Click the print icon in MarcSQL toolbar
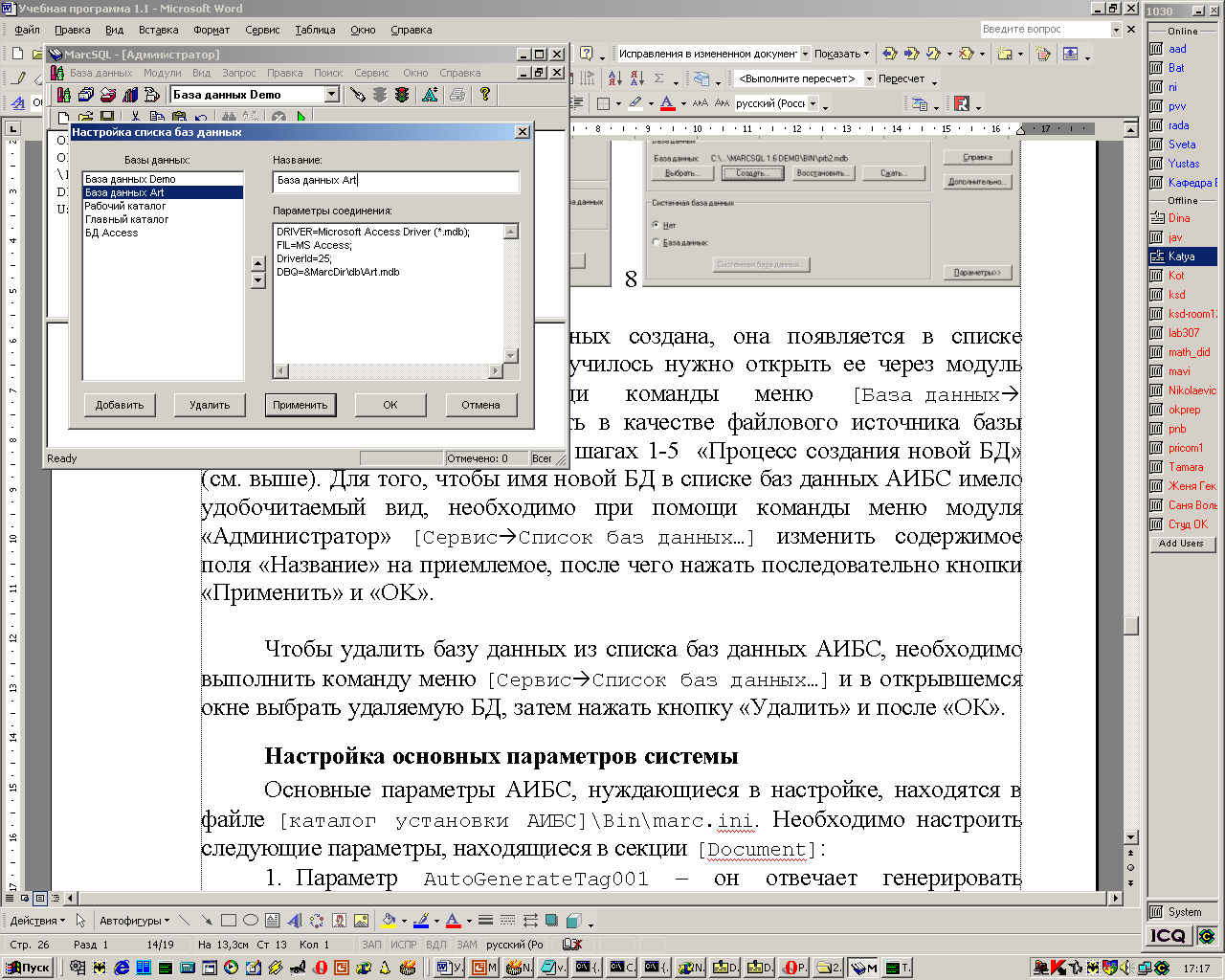 click(x=457, y=94)
